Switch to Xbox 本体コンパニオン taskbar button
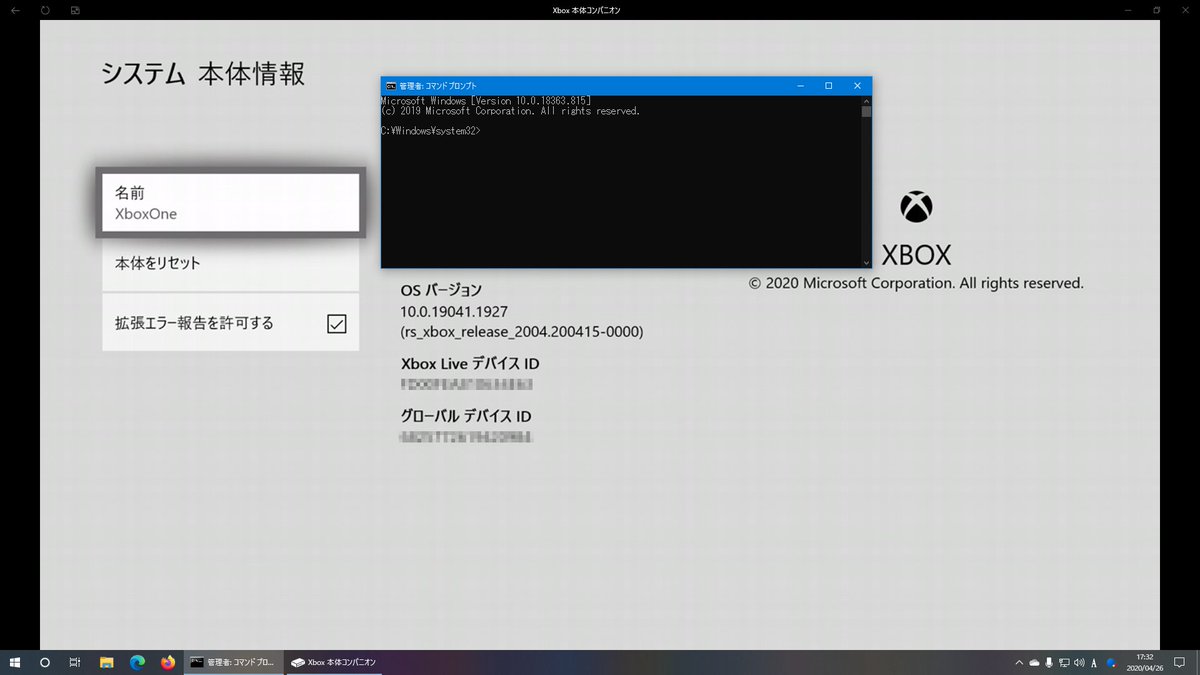1200x675 pixels. coord(333,662)
